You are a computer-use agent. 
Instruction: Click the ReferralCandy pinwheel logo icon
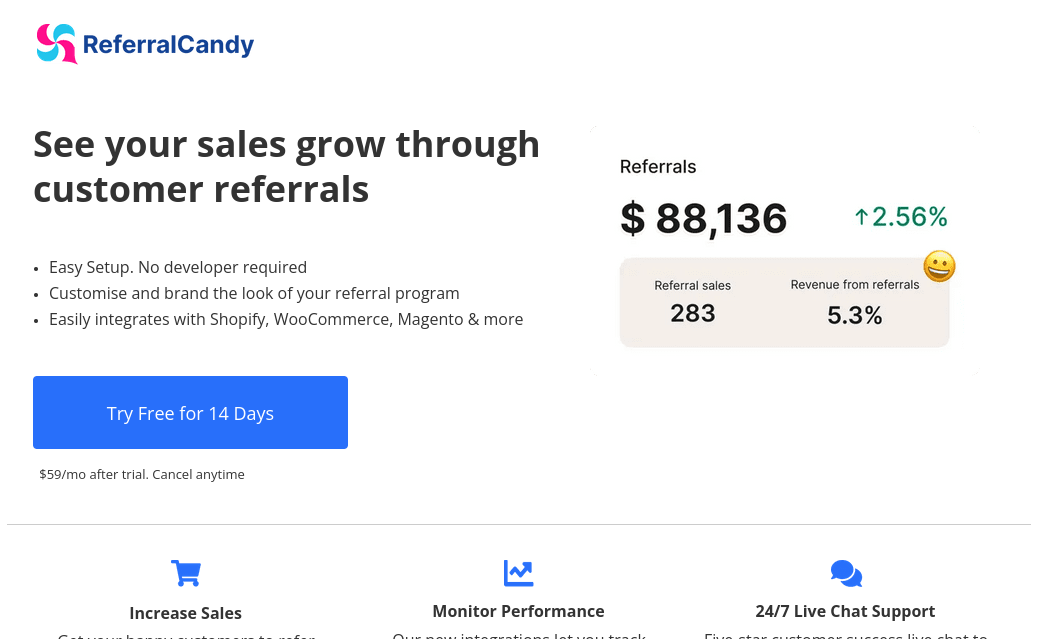click(57, 44)
